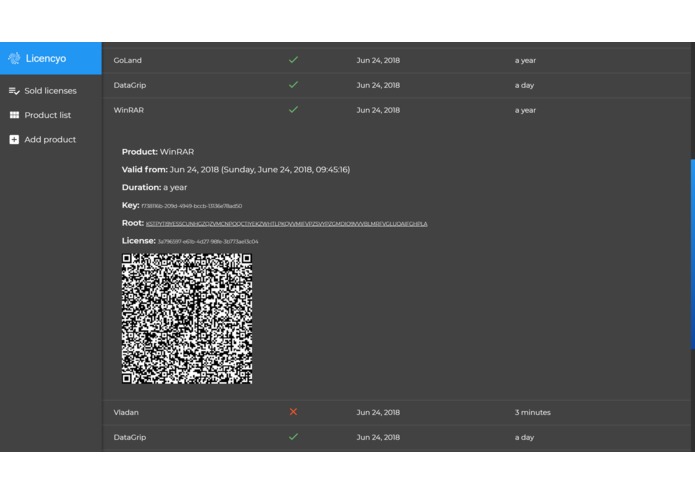
Task: Expand the Vladan license row
Action: 397,412
